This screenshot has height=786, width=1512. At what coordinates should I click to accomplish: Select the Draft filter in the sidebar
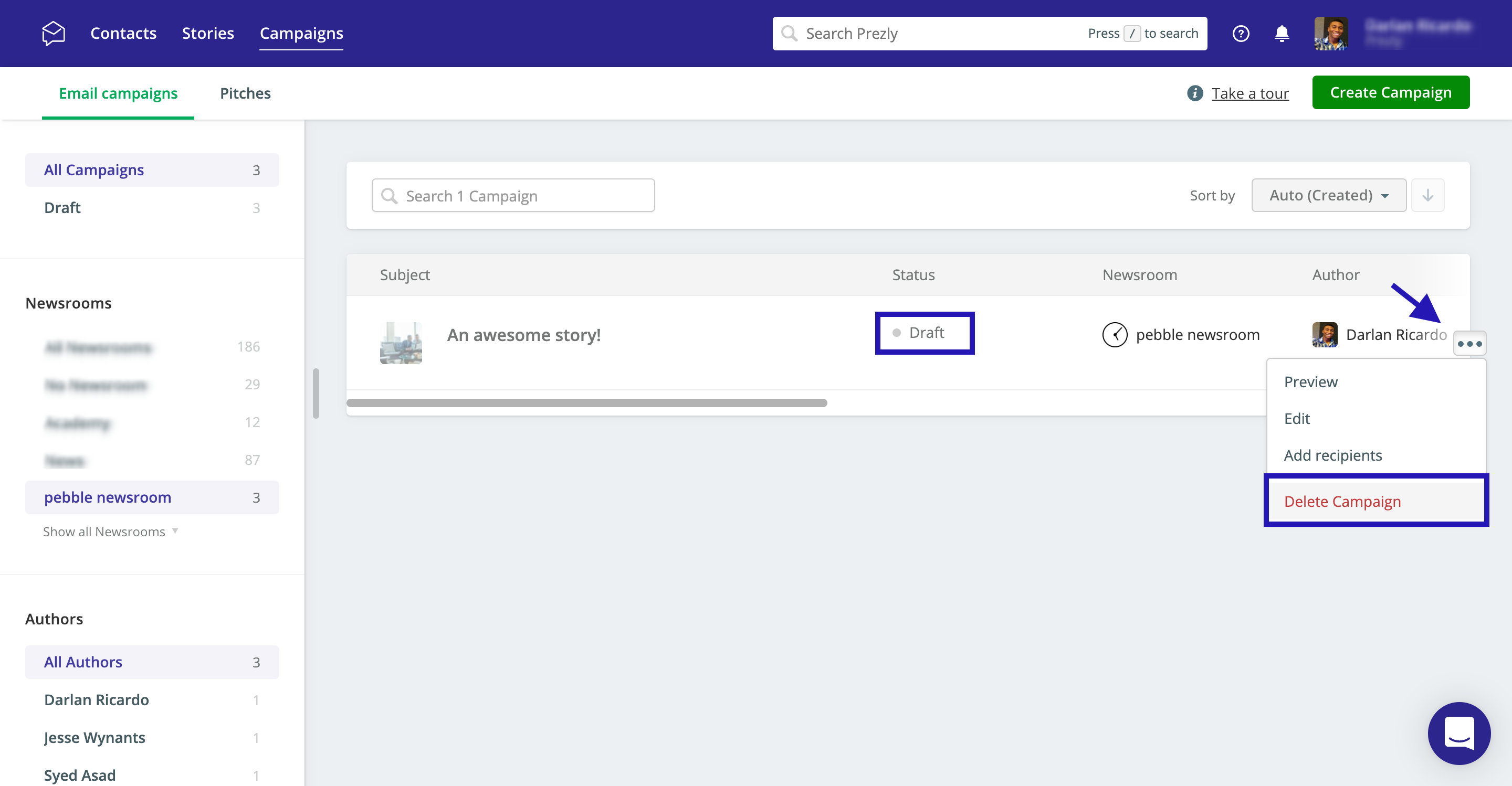[x=152, y=208]
